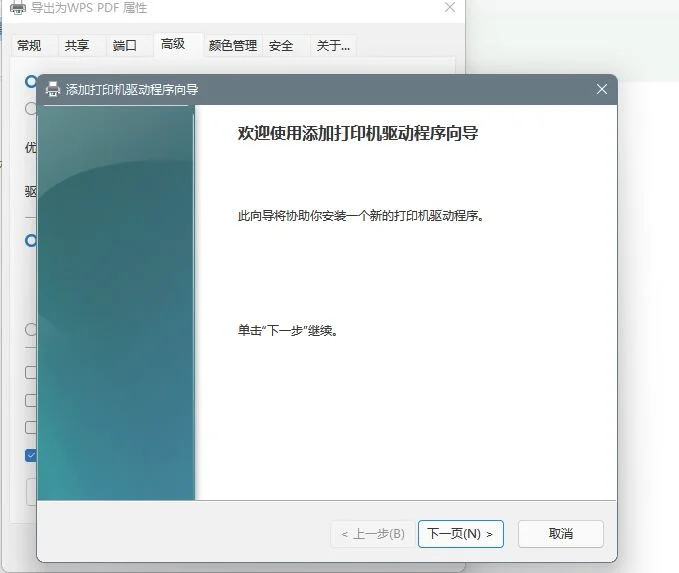The height and width of the screenshot is (573, 679).
Task: Open the 安全 tab
Action: pyautogui.click(x=281, y=46)
